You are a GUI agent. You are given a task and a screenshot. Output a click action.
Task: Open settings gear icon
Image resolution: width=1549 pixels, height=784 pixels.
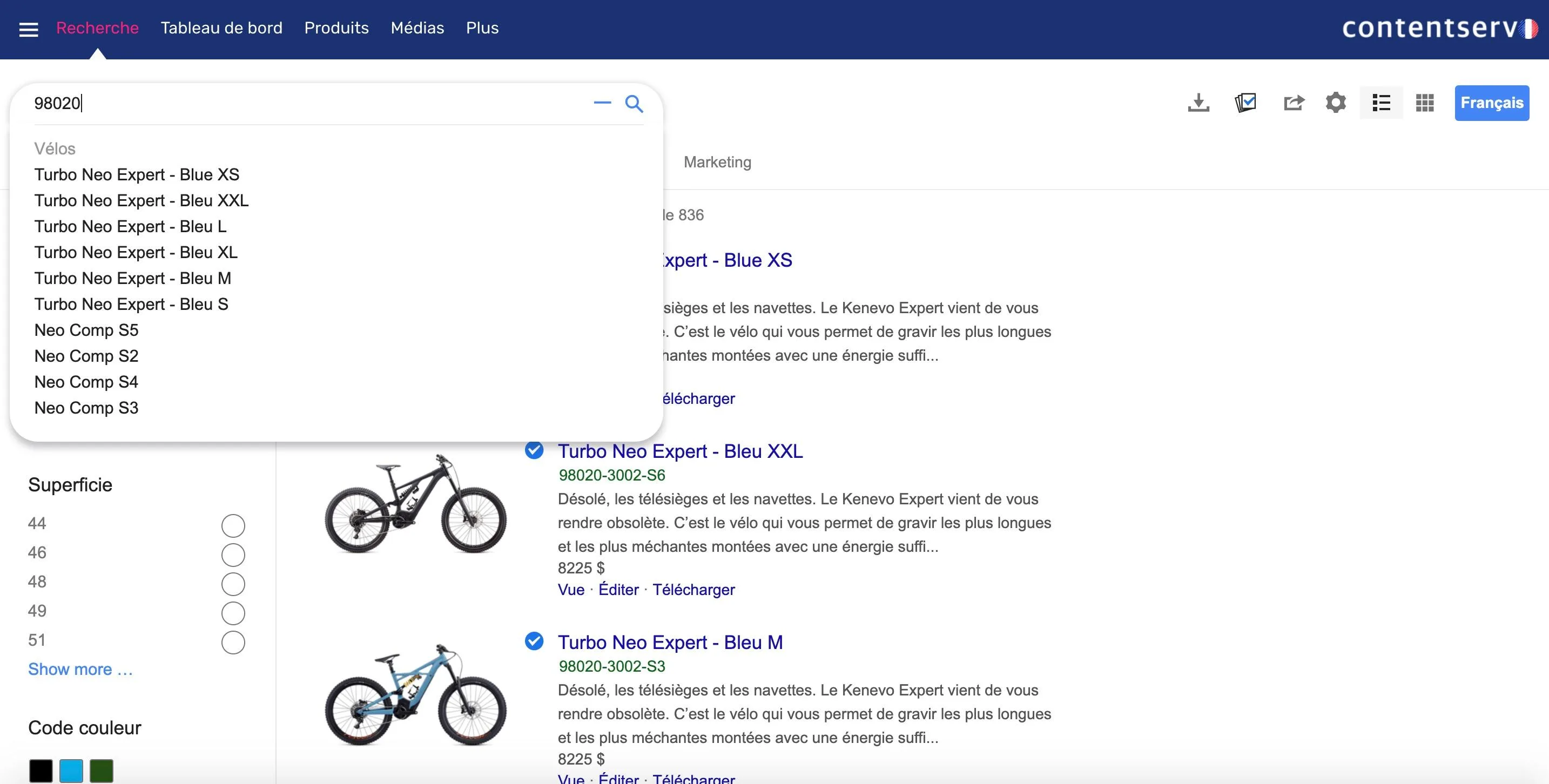(1336, 103)
